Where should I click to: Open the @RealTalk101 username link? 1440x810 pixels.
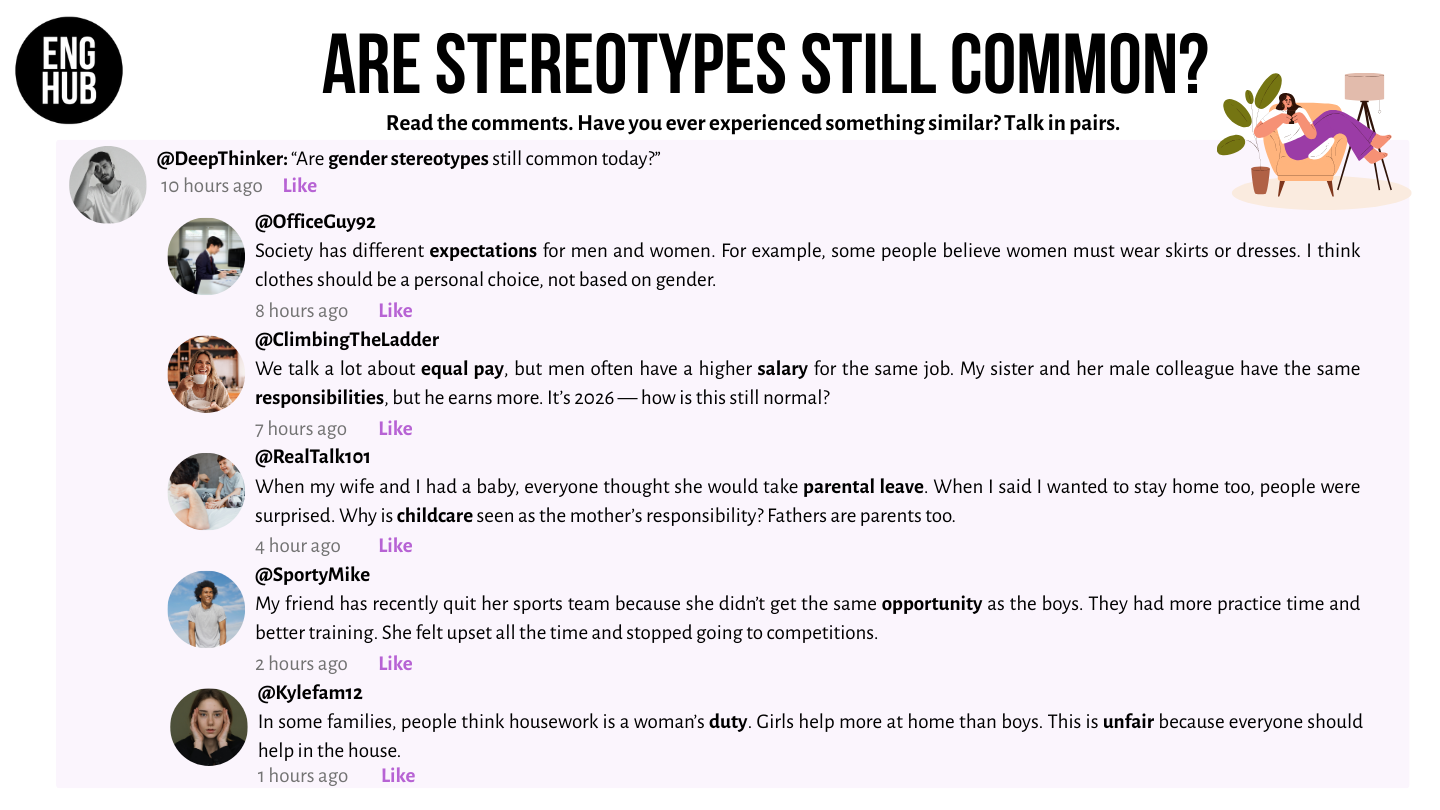[x=313, y=457]
